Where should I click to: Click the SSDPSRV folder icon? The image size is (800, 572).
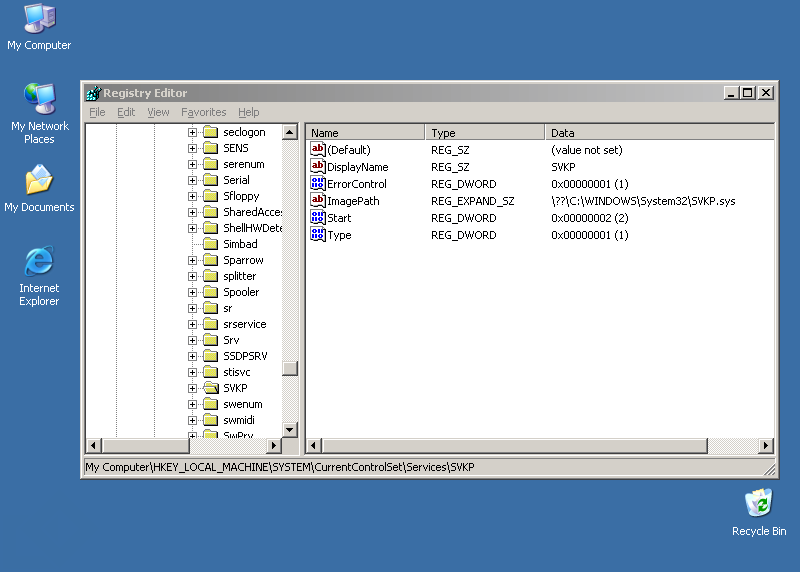(x=211, y=356)
